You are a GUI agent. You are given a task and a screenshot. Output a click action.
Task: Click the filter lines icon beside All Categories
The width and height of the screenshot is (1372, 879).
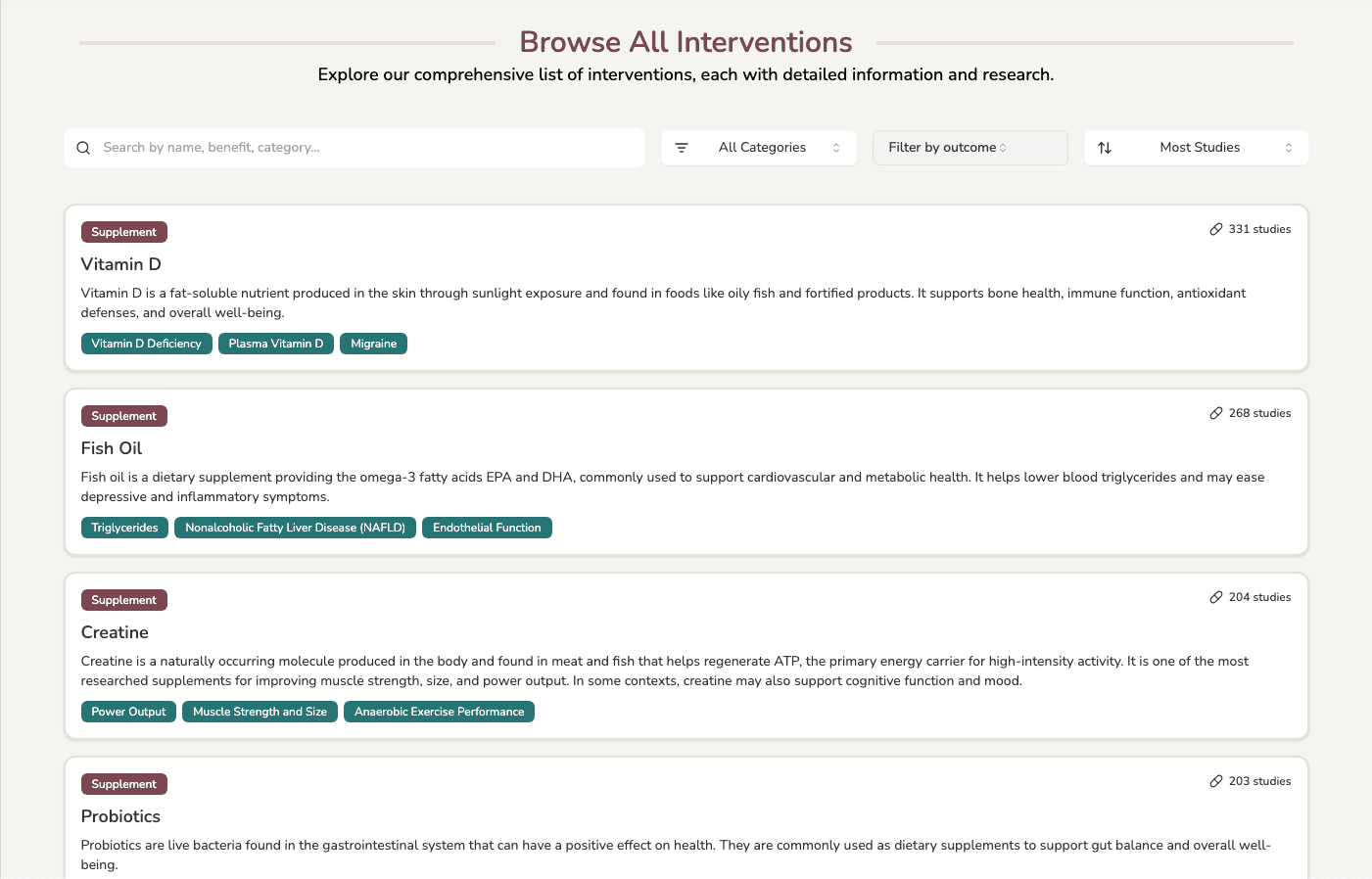682,148
